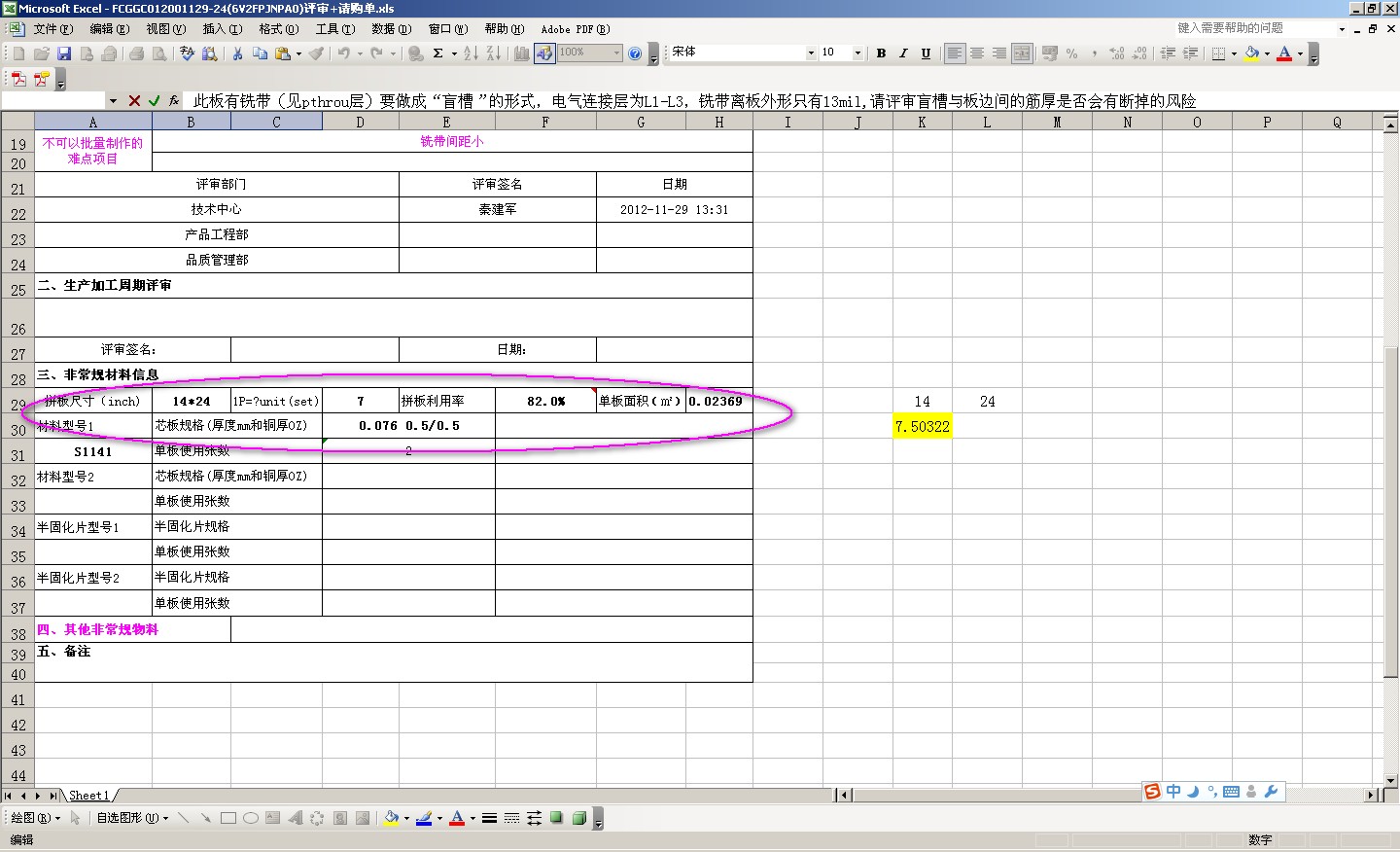Open the 自选图形 AutoShapes dropdown
The width and height of the screenshot is (1400, 852).
pos(132,818)
